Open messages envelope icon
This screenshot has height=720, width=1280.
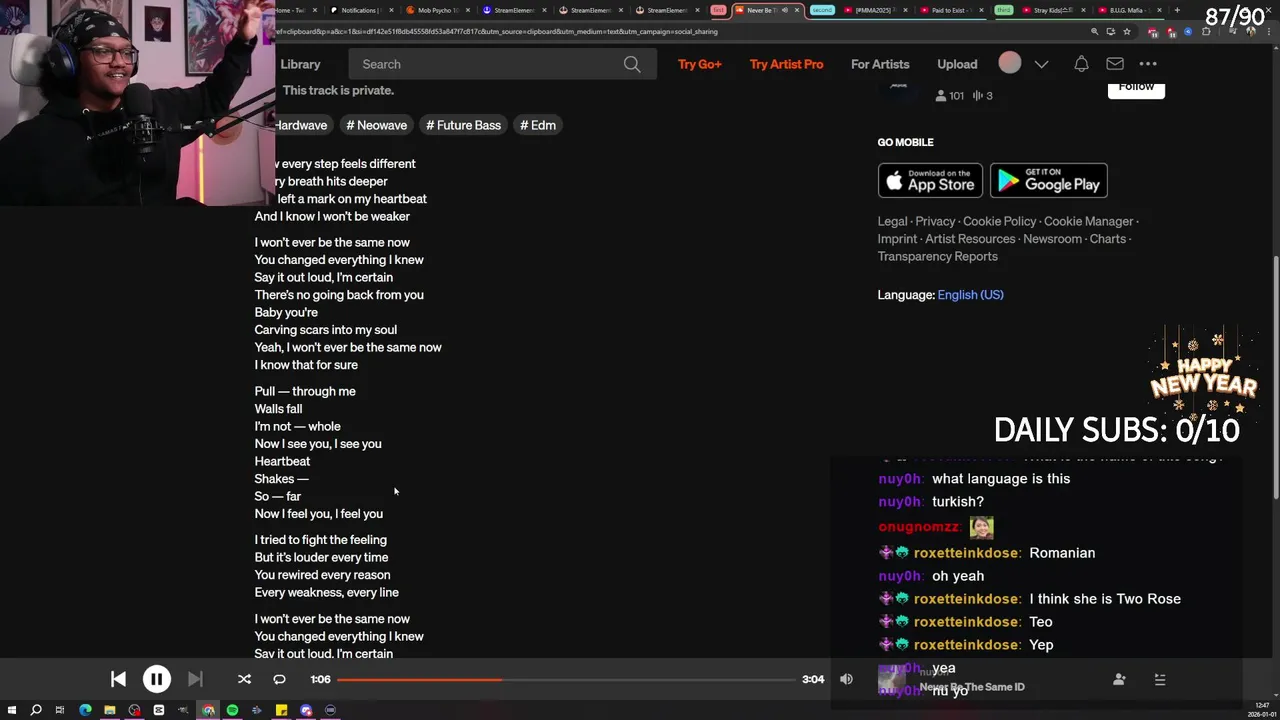[x=1115, y=64]
